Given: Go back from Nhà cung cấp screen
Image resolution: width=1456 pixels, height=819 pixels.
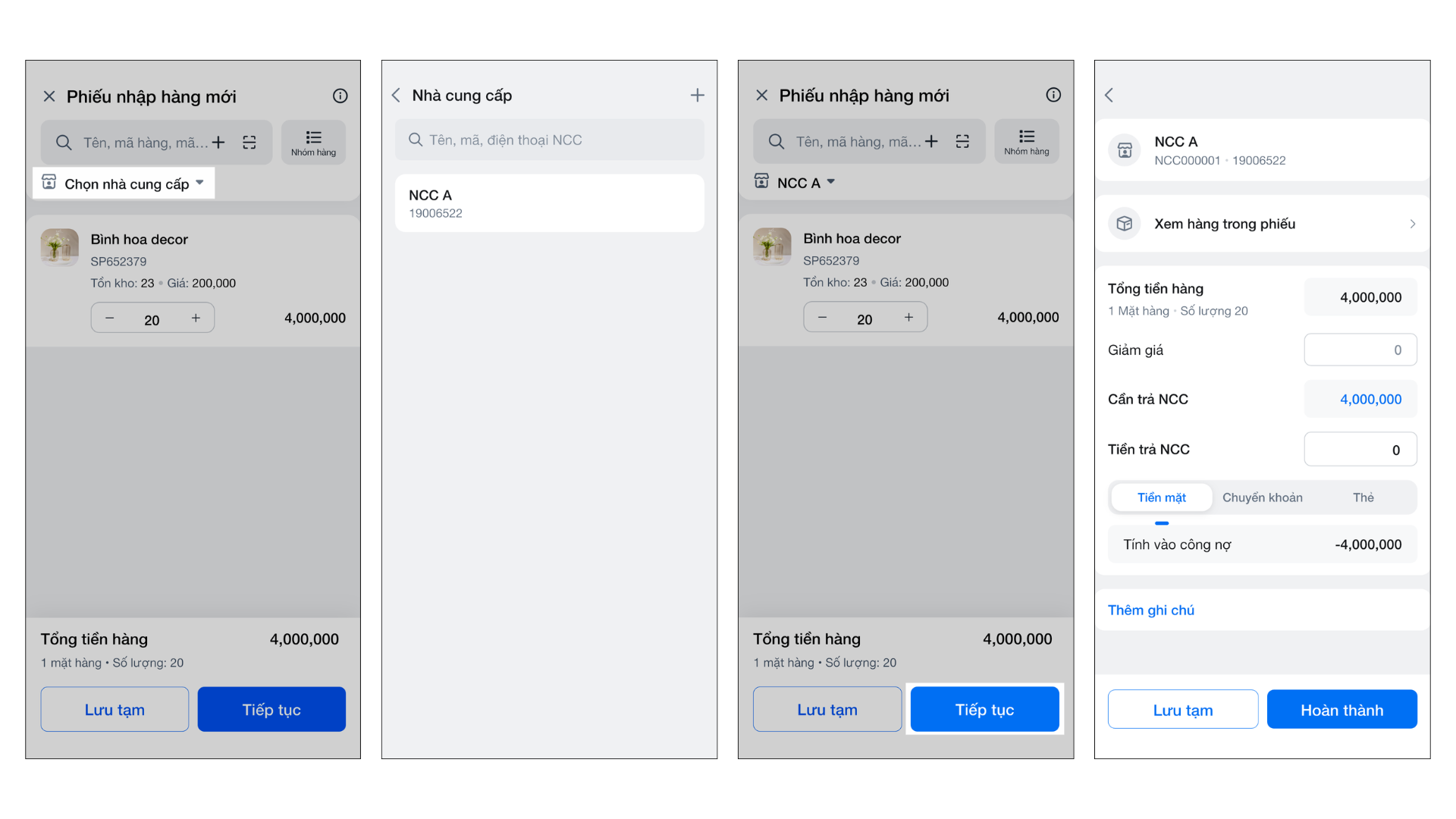Looking at the screenshot, I should (396, 95).
